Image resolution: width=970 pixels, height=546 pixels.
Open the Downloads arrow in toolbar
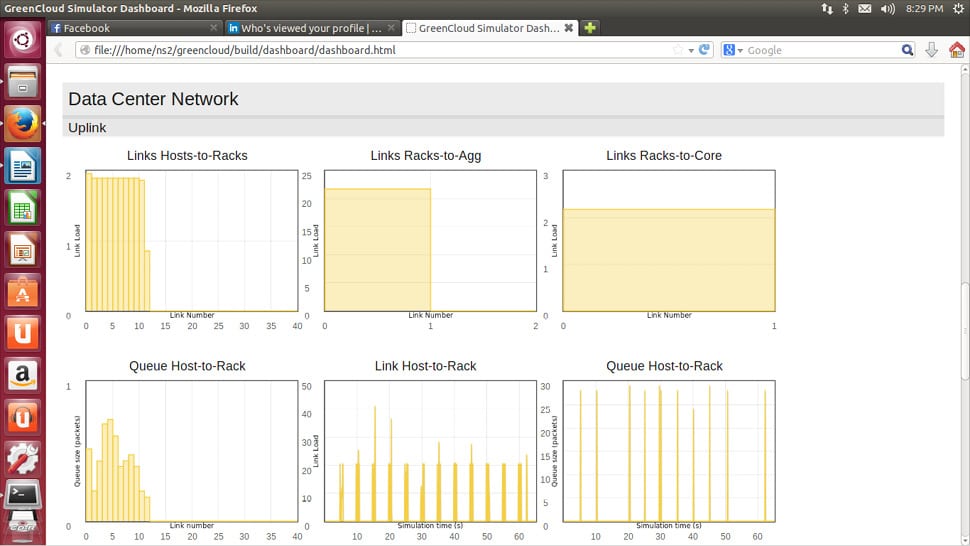(932, 50)
